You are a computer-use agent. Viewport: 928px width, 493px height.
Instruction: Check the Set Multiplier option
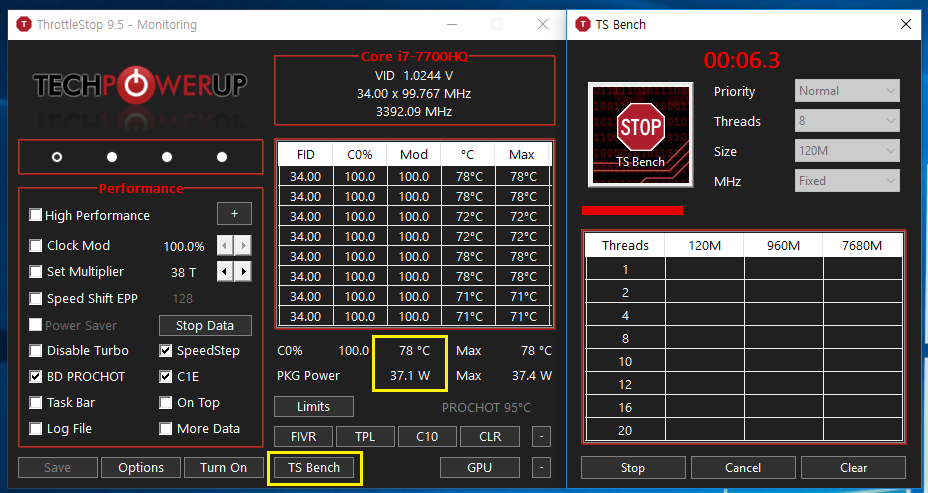(x=36, y=272)
